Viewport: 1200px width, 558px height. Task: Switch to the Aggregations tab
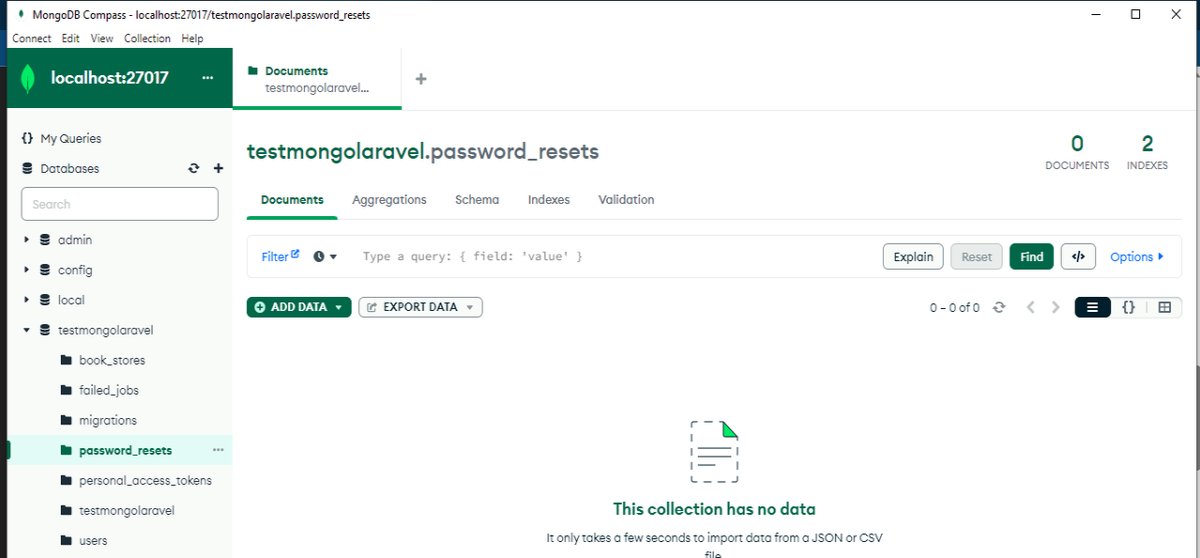(x=389, y=200)
